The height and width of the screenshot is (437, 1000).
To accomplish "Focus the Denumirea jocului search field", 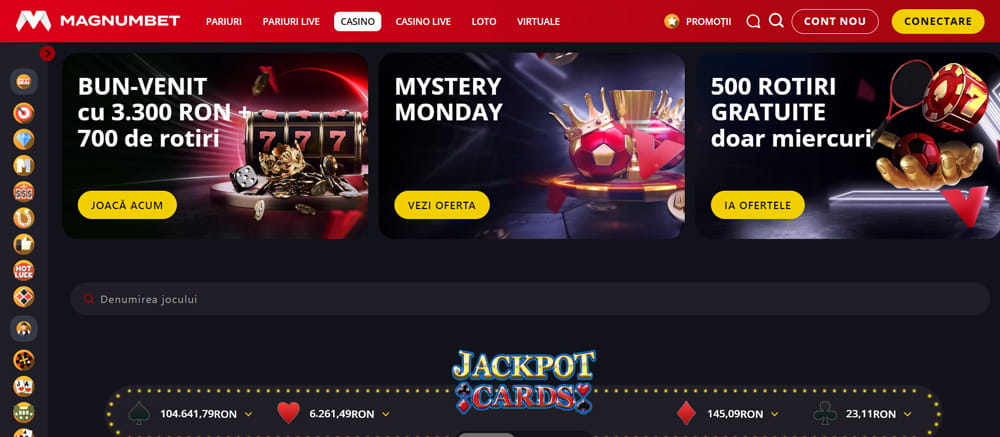I will tap(530, 299).
